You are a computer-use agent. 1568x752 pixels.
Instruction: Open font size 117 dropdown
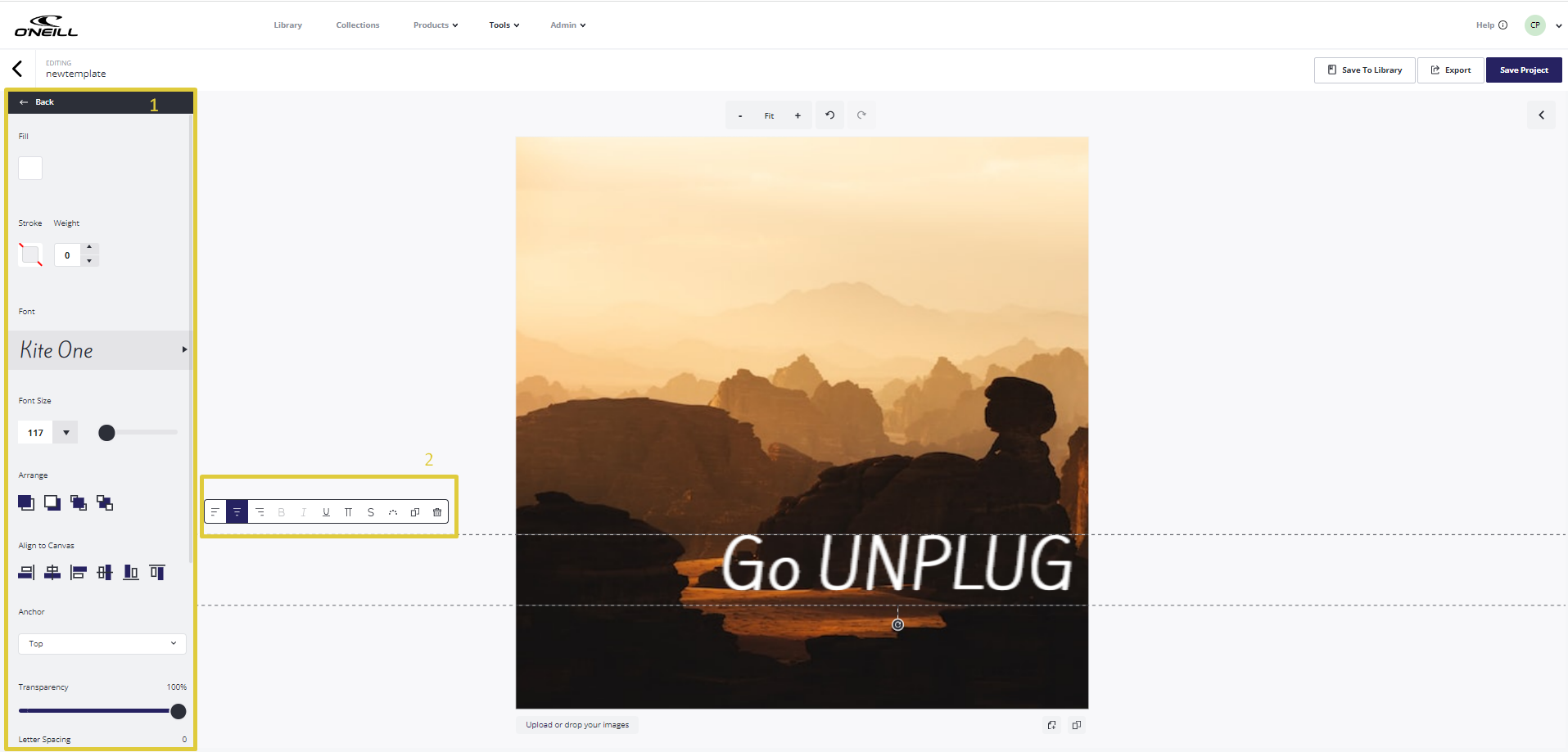[66, 432]
